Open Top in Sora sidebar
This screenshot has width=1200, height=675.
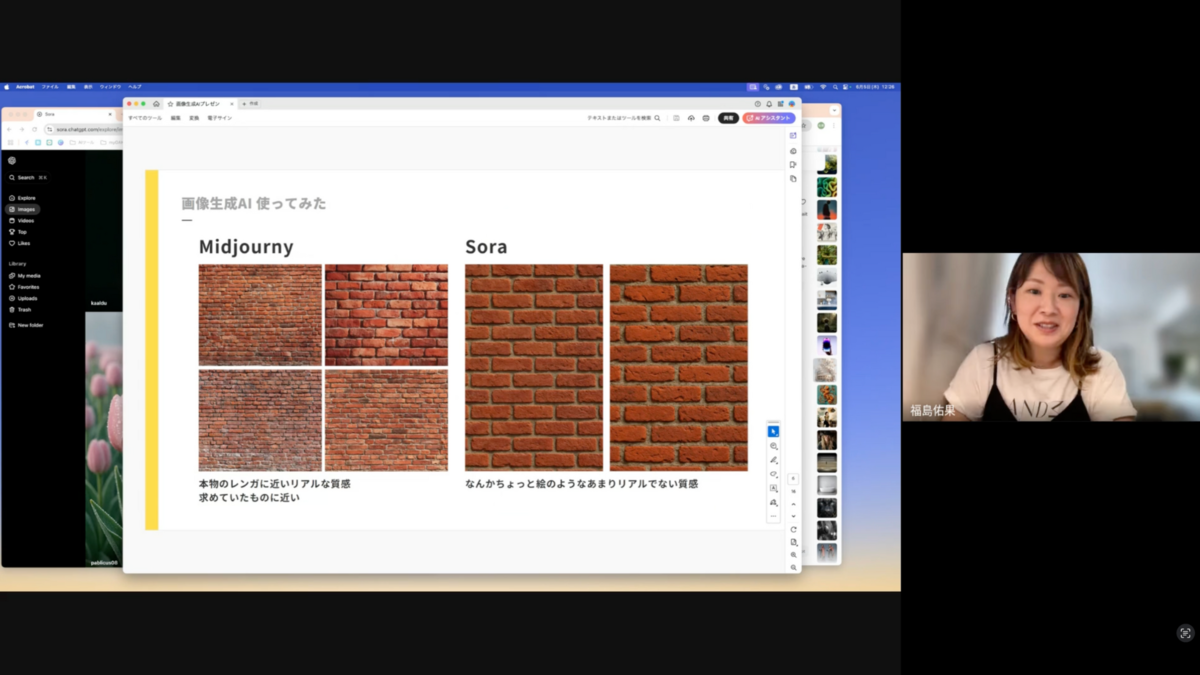[x=18, y=232]
